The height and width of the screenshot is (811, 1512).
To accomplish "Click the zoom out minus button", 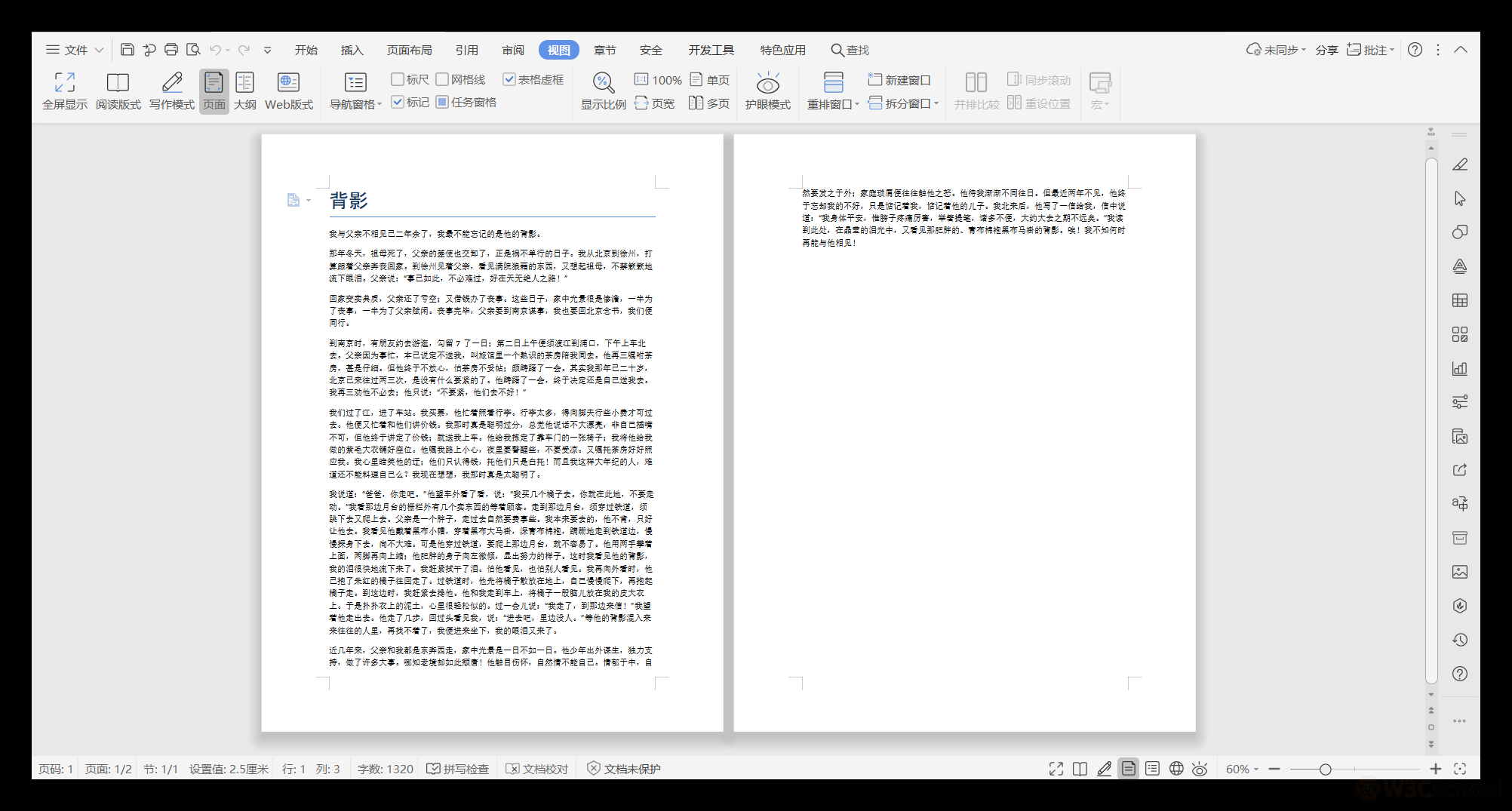I will 1274,769.
